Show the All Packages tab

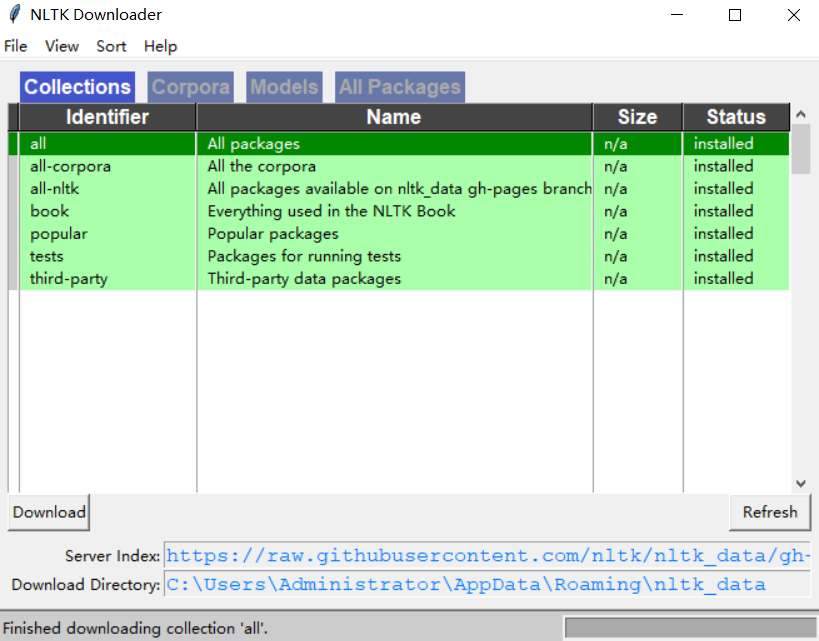[399, 87]
